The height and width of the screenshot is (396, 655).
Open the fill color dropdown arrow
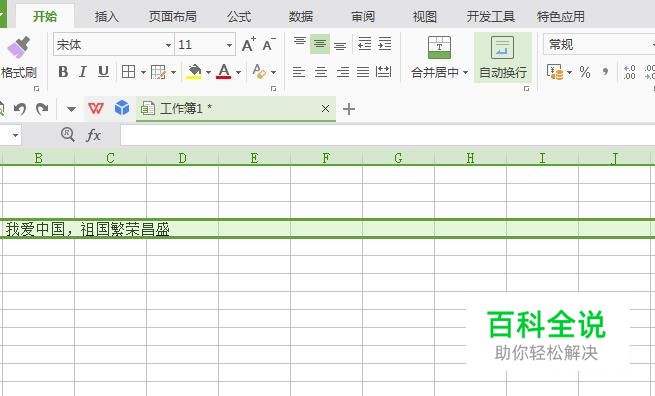(x=208, y=73)
